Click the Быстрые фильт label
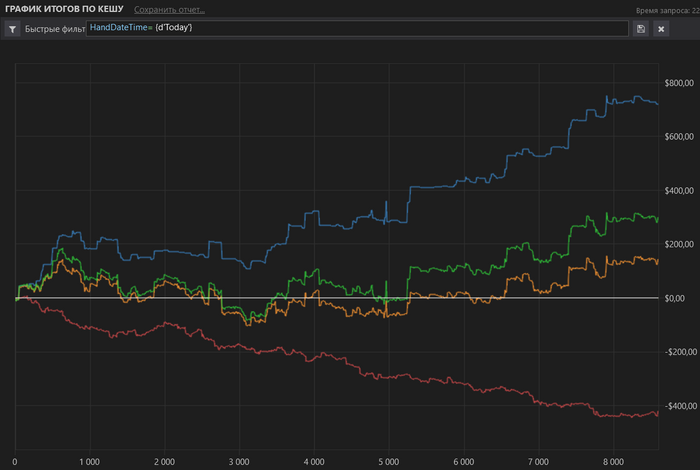700x470 pixels. 55,29
